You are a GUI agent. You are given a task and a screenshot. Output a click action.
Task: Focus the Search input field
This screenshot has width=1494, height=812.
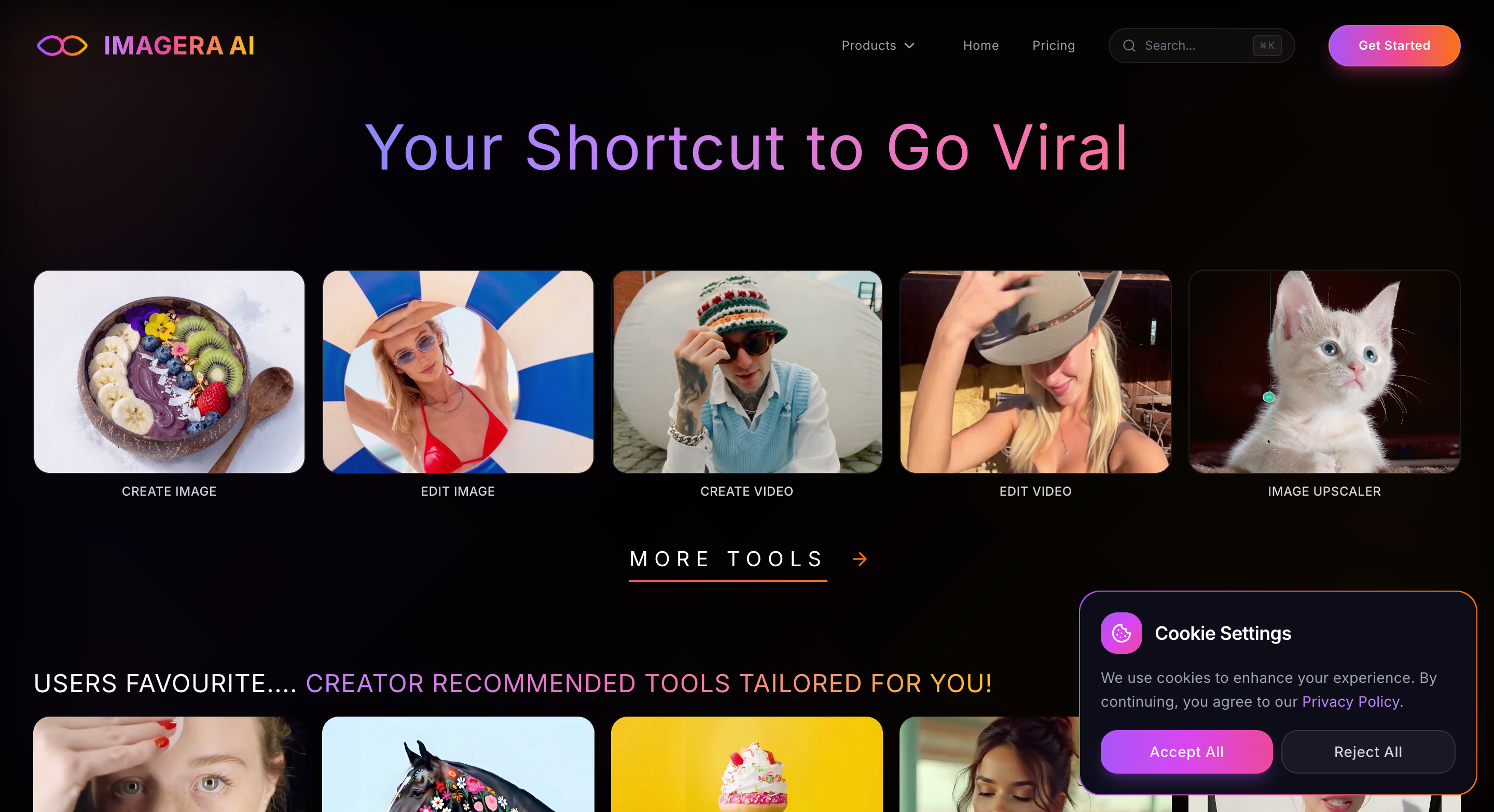tap(1201, 46)
